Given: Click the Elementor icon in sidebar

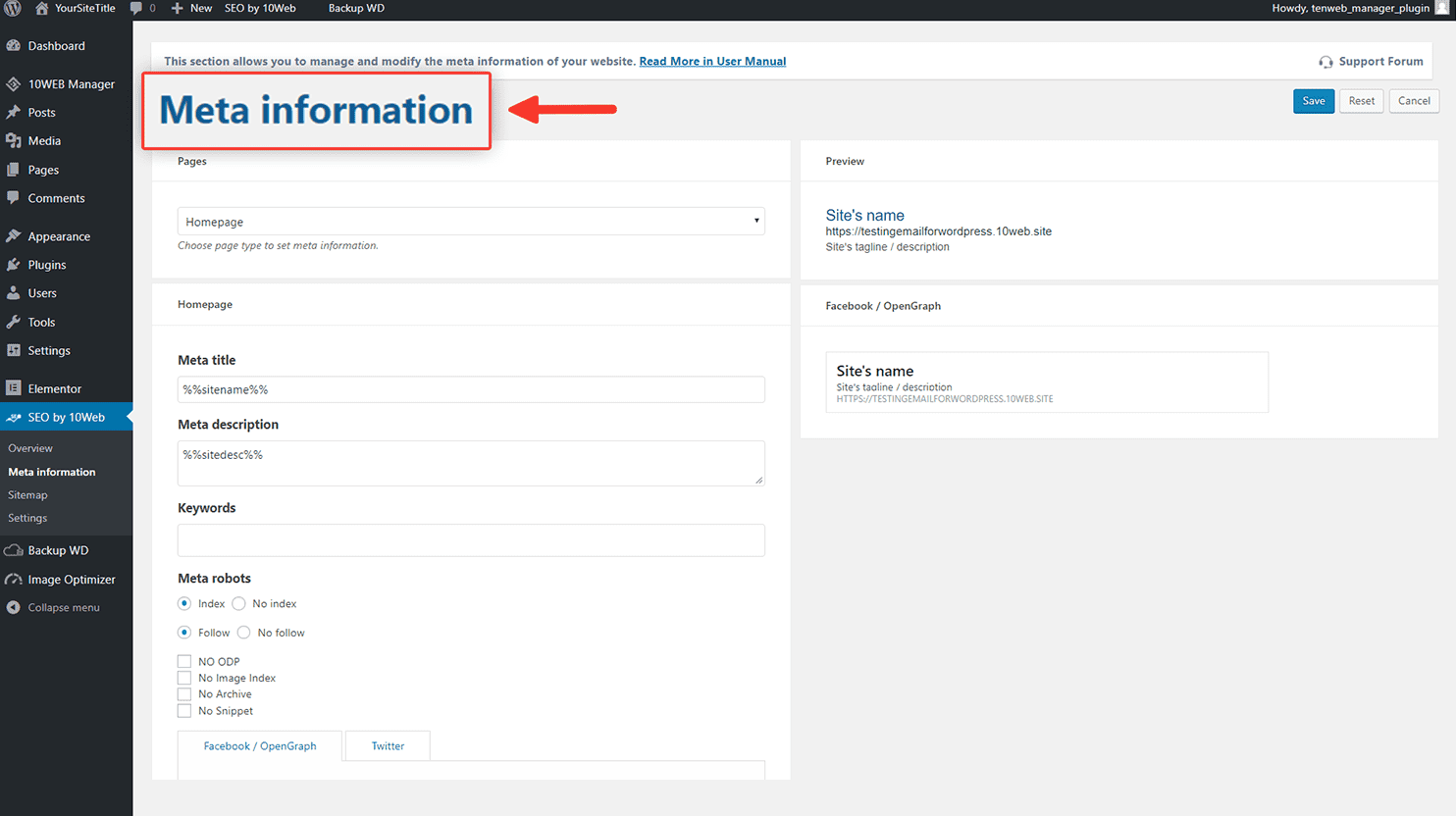Looking at the screenshot, I should coord(14,388).
